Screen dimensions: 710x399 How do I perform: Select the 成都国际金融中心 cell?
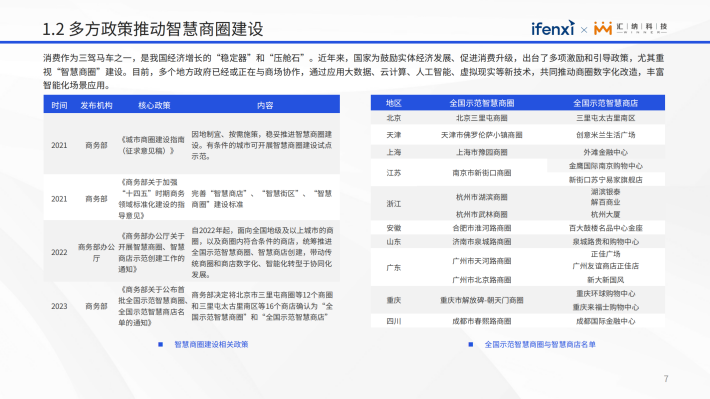(605, 321)
